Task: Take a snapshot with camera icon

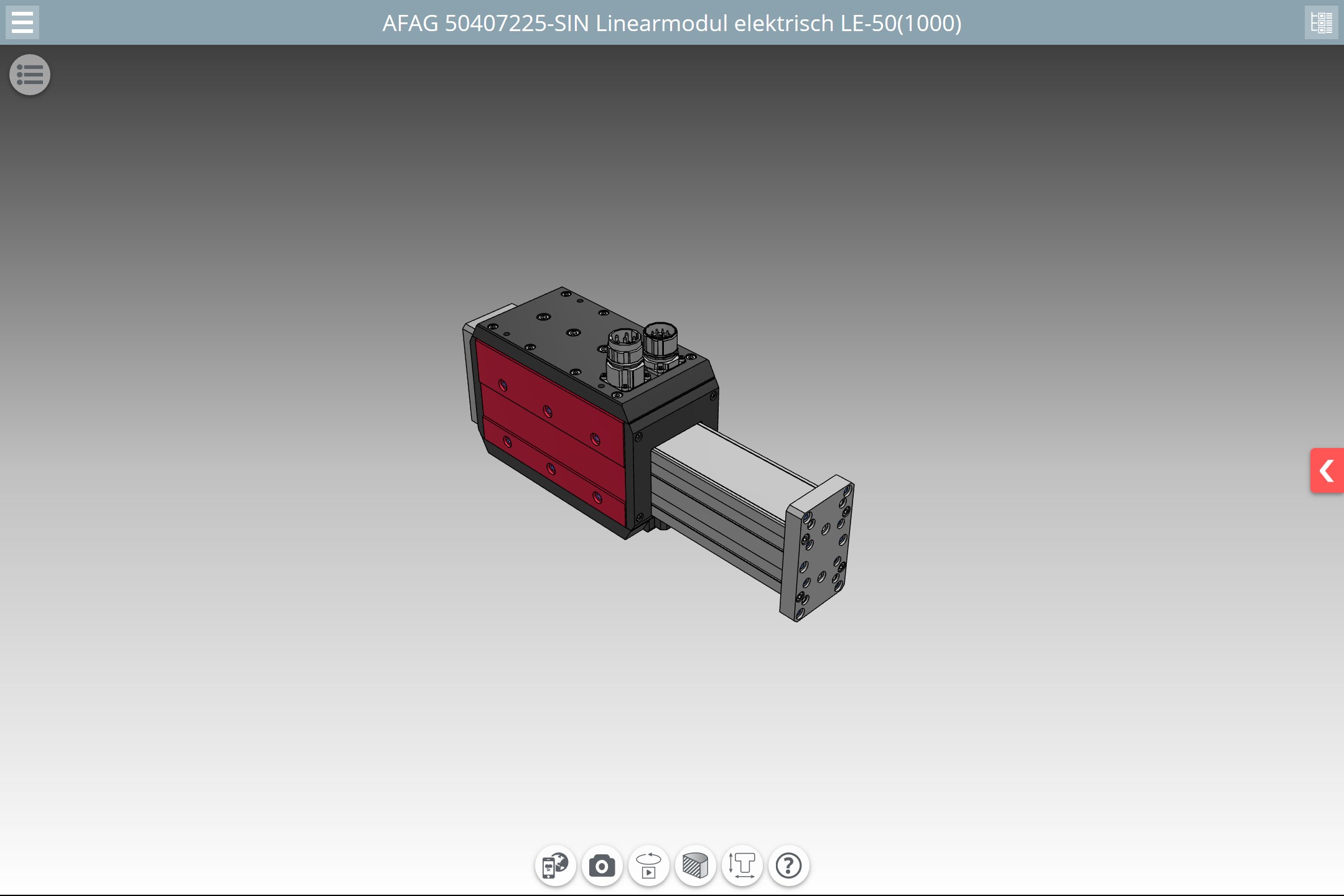Action: 602,866
